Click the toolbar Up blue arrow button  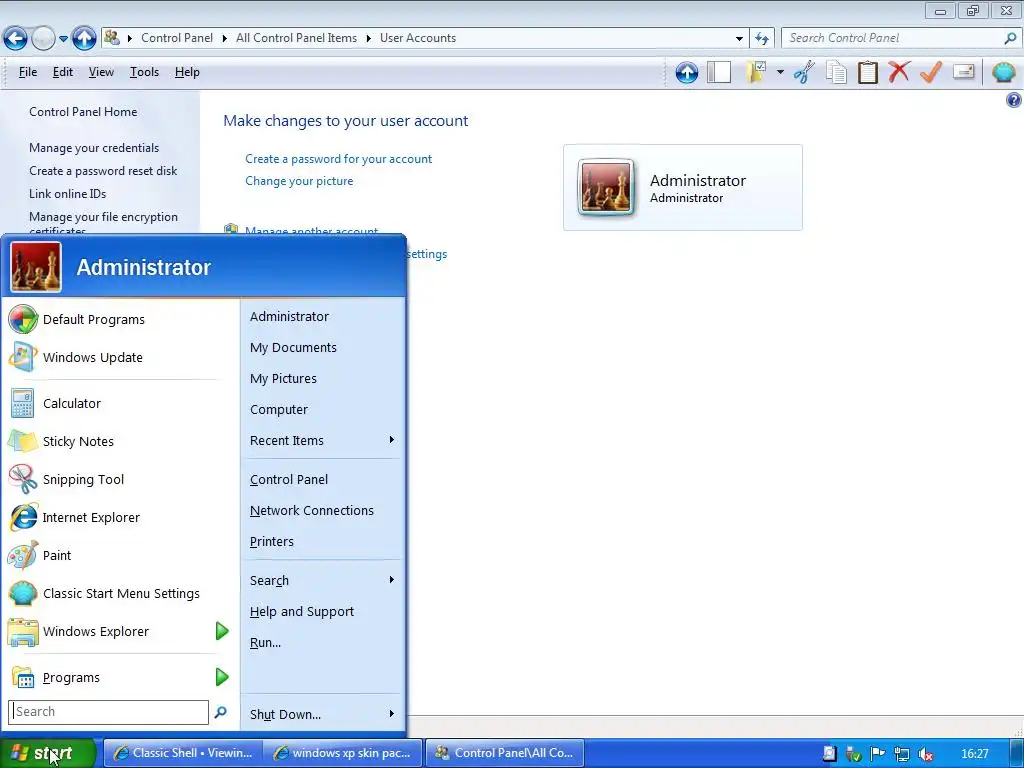(687, 72)
